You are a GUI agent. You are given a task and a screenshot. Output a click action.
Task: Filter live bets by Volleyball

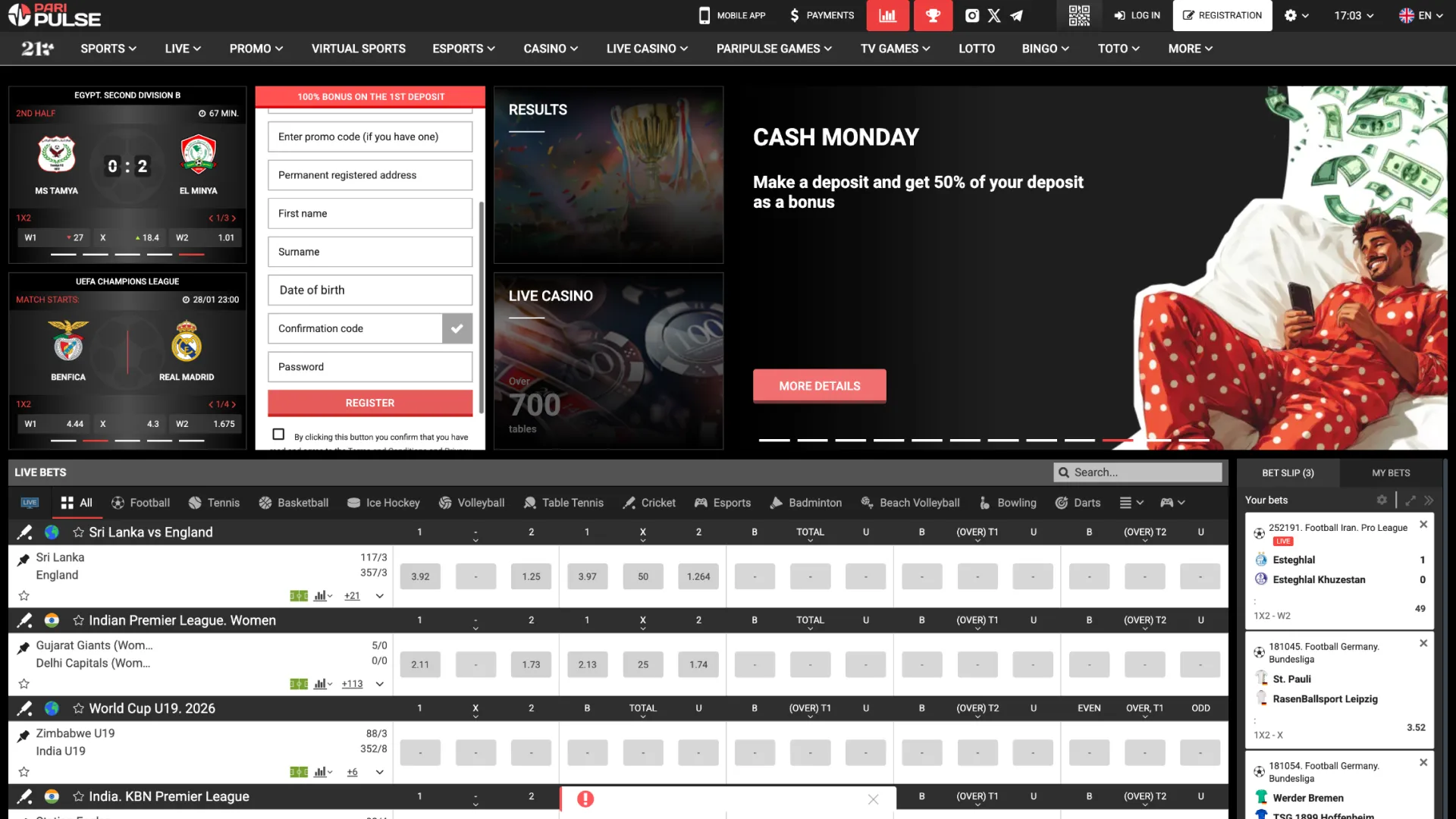(471, 503)
